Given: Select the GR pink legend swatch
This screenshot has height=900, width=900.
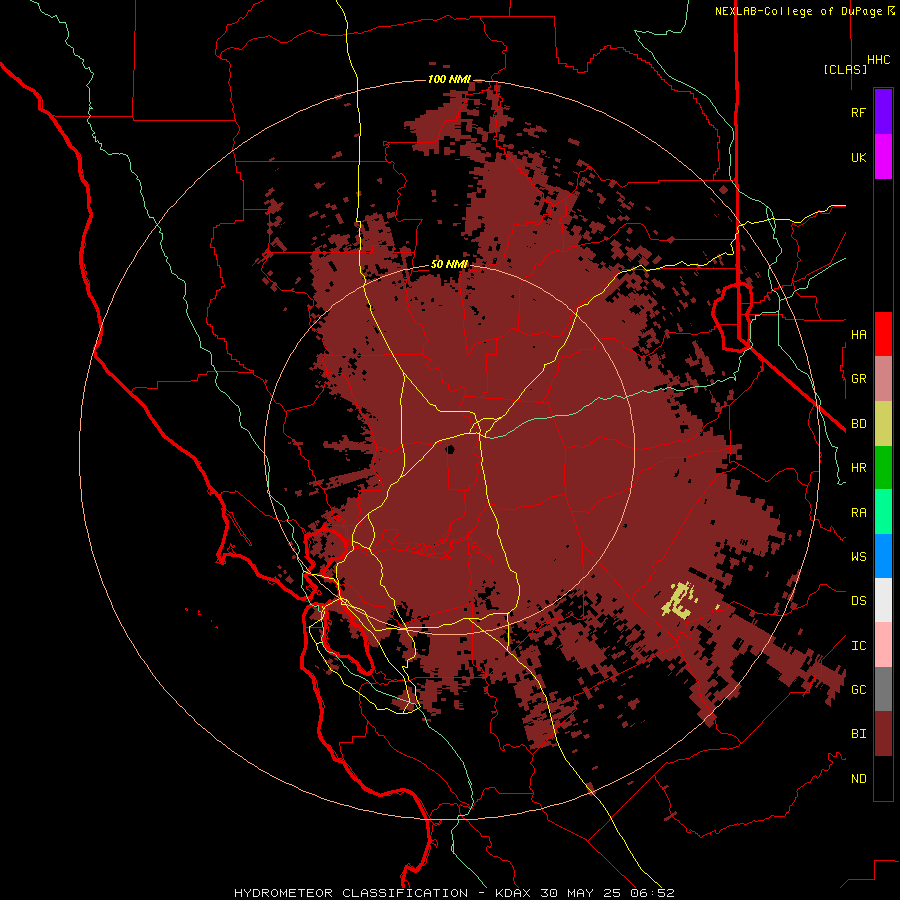Looking at the screenshot, I should click(x=883, y=379).
